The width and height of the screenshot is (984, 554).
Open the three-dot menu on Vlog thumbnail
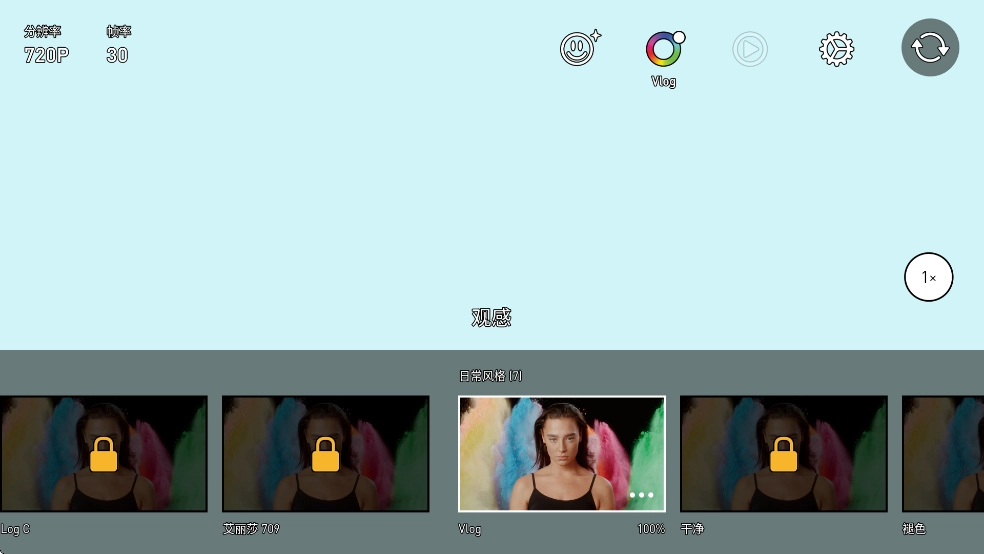pyautogui.click(x=641, y=495)
